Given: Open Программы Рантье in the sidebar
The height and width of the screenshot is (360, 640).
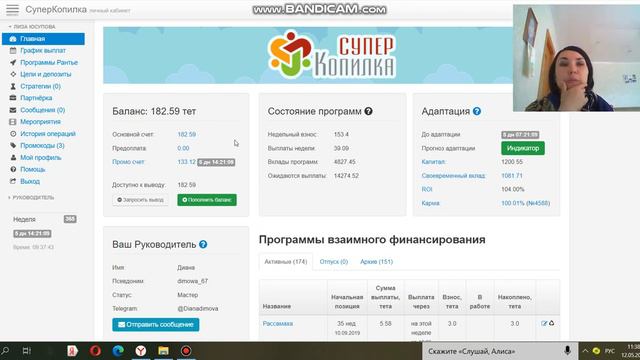Looking at the screenshot, I should pos(49,62).
